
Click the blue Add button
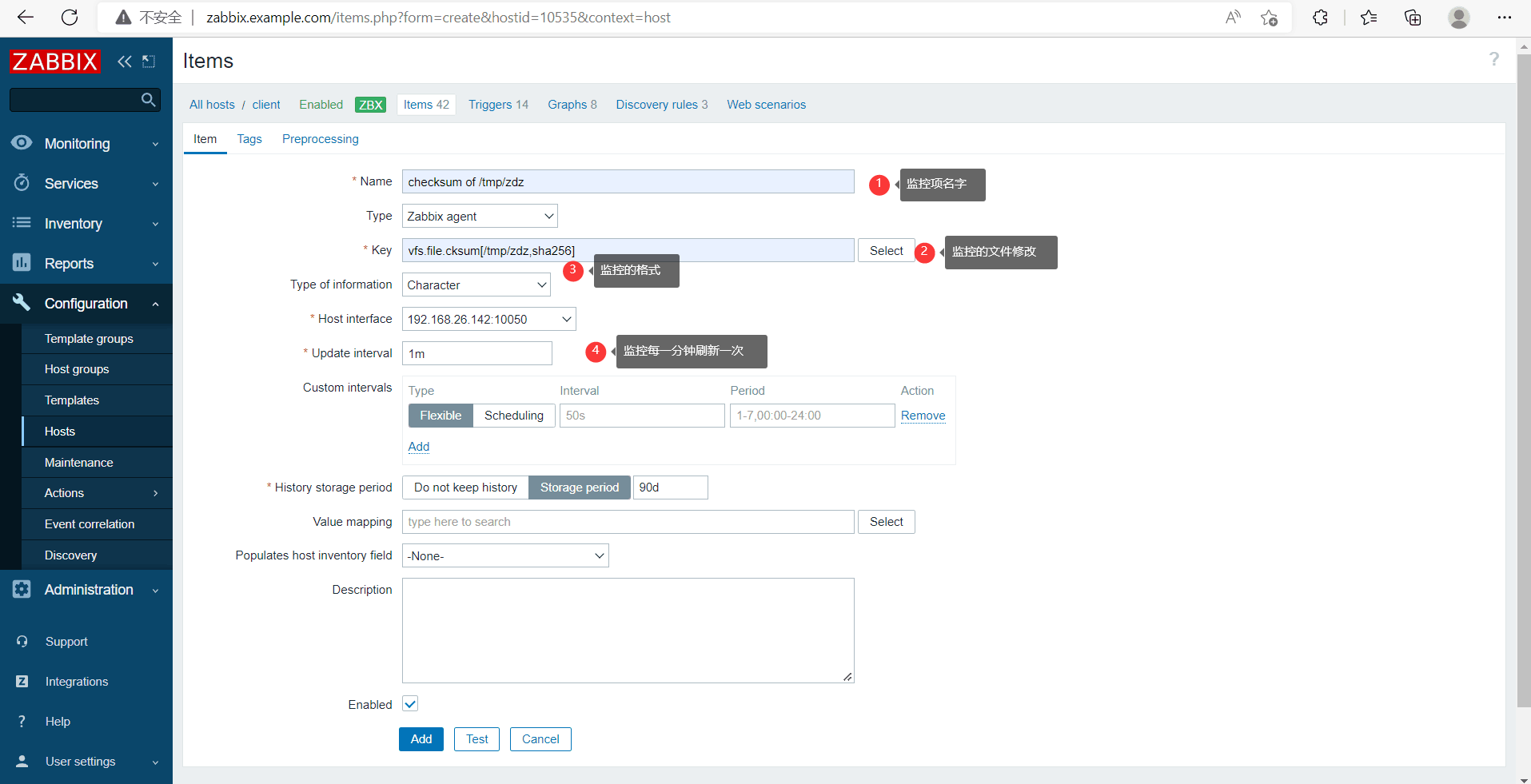pyautogui.click(x=421, y=739)
